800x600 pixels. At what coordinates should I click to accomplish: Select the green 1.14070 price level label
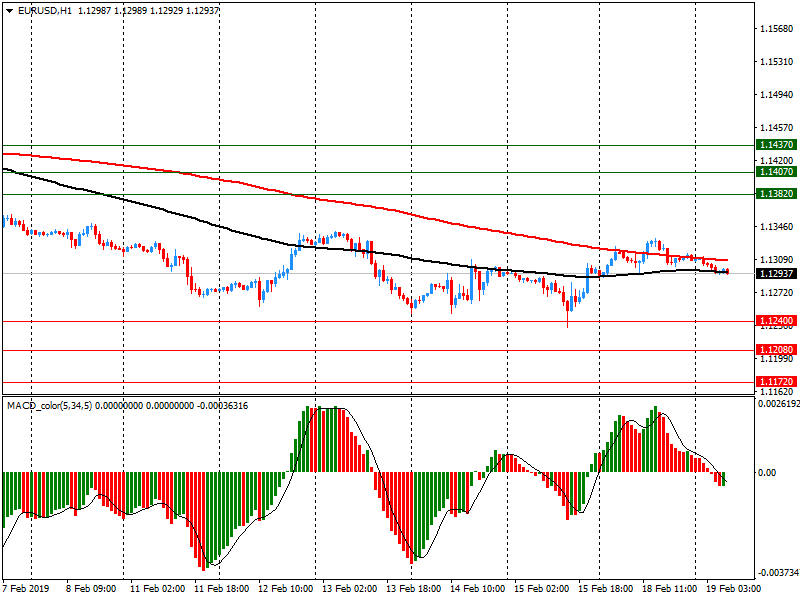pos(776,172)
